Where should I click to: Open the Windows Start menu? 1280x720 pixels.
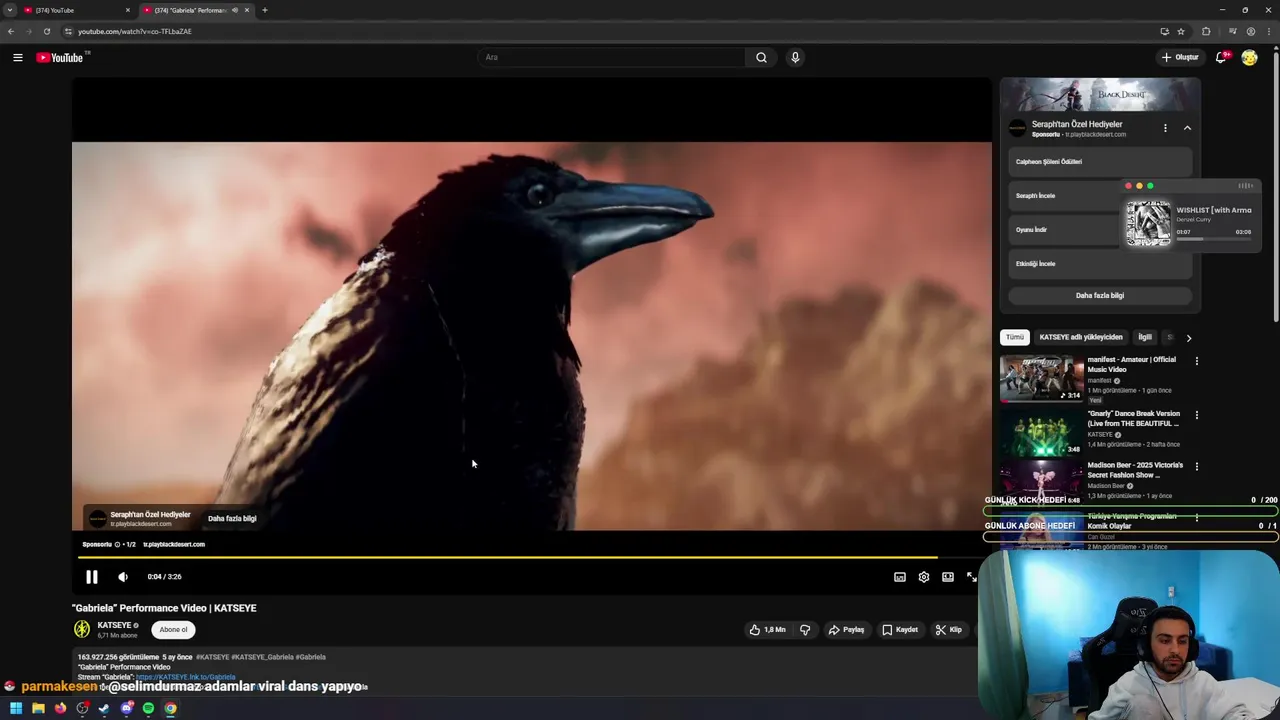pos(16,708)
